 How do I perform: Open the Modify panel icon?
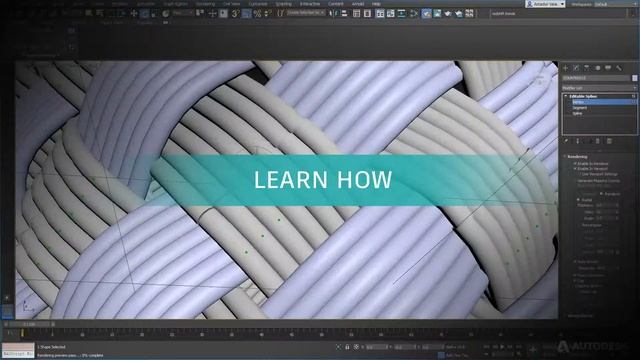point(576,68)
